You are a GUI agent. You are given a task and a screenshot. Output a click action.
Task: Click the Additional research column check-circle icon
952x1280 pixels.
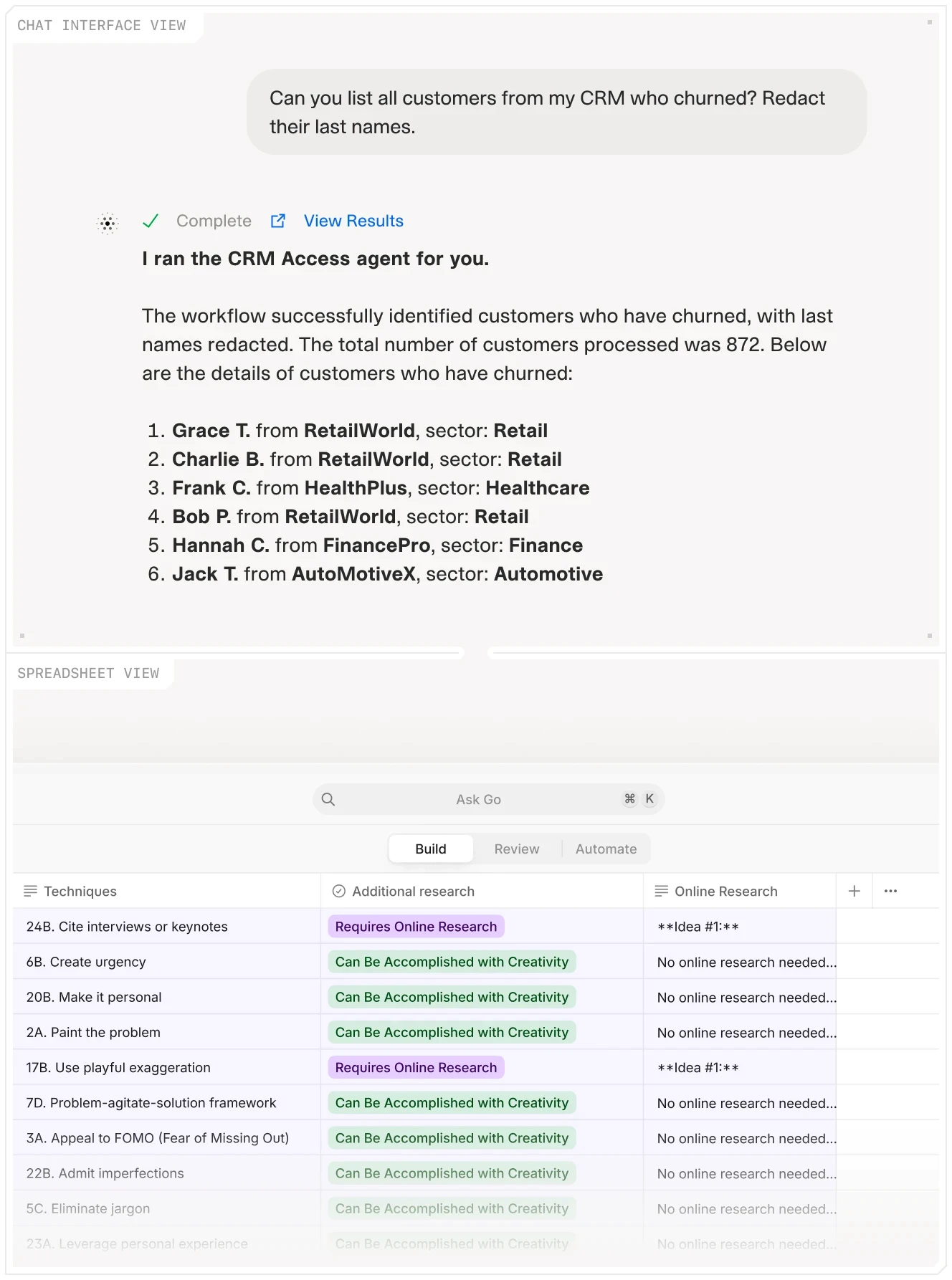click(x=339, y=891)
